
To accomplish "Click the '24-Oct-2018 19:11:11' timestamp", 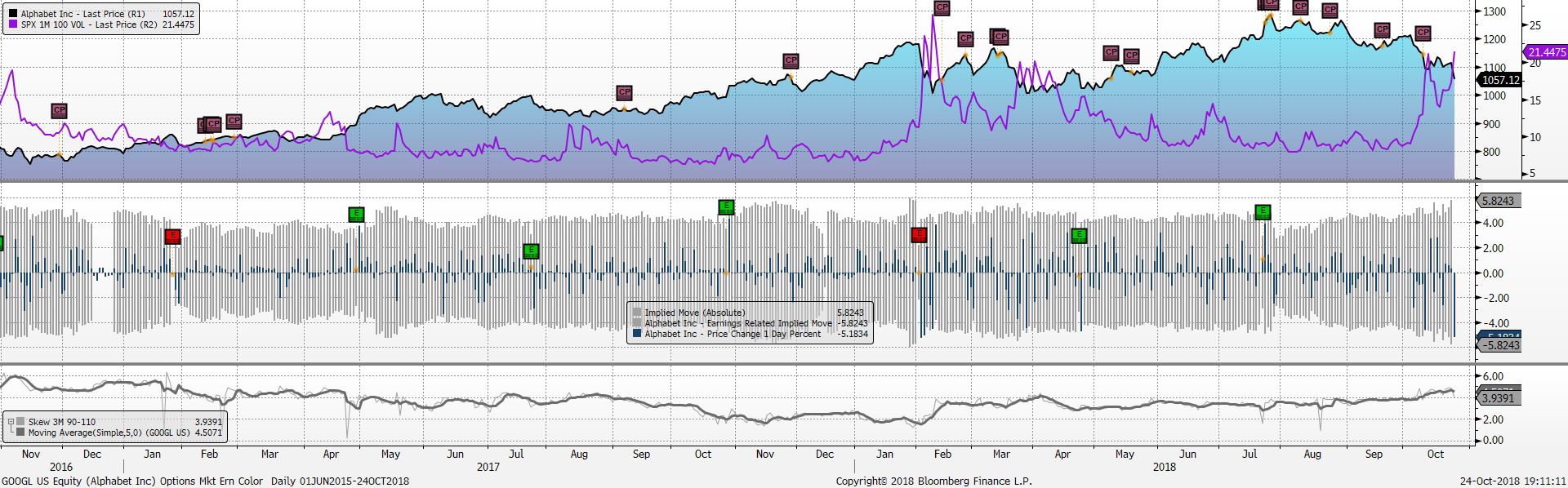I will pyautogui.click(x=1513, y=481).
